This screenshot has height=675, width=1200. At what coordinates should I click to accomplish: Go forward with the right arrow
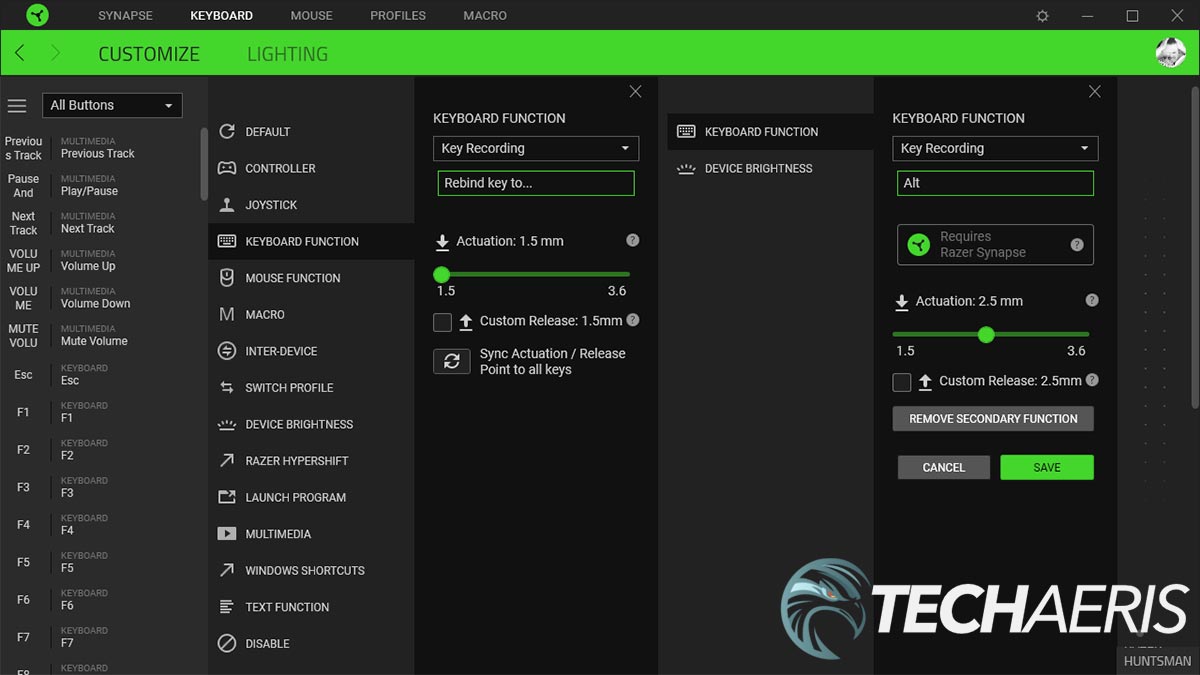pos(55,53)
